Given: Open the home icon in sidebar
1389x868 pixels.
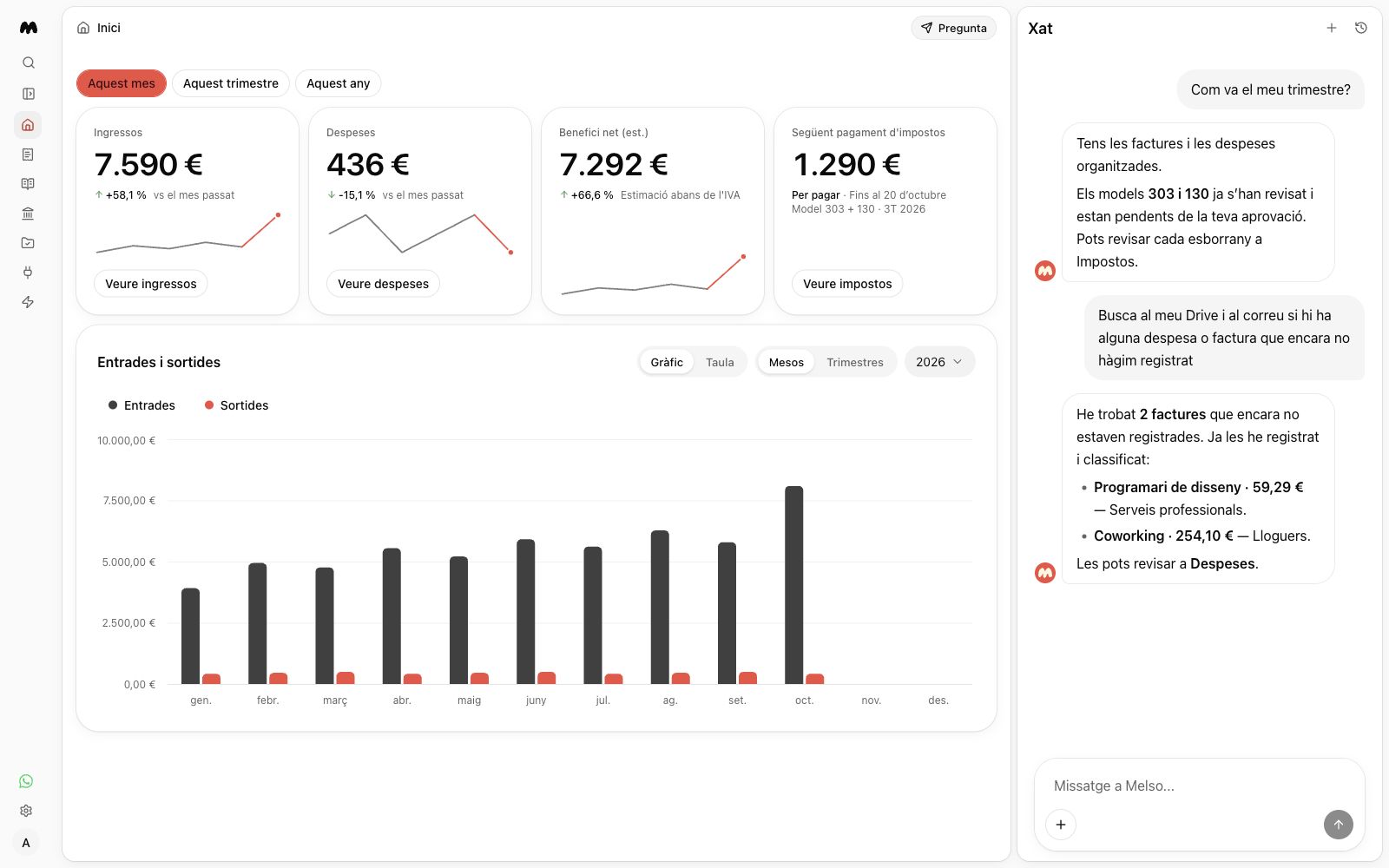Looking at the screenshot, I should [x=28, y=125].
